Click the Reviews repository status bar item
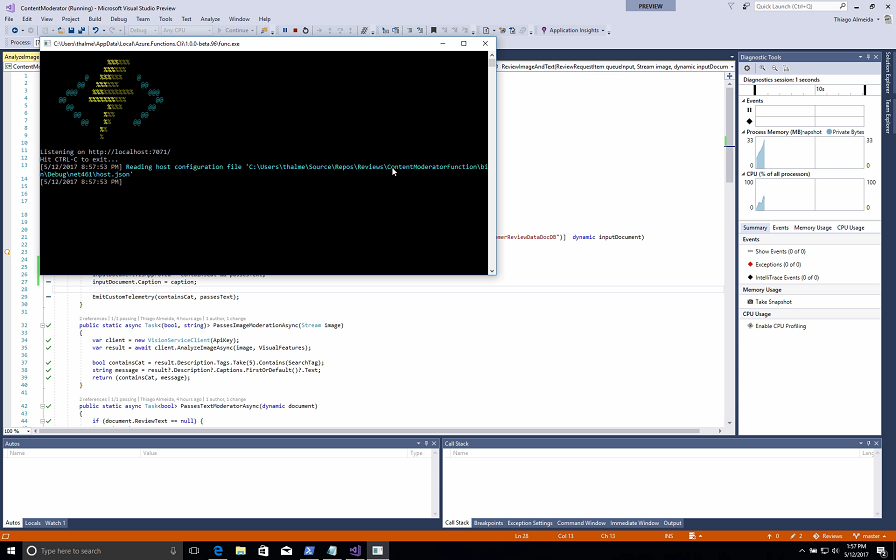Viewport: 896px width, 560px height. [x=827, y=536]
